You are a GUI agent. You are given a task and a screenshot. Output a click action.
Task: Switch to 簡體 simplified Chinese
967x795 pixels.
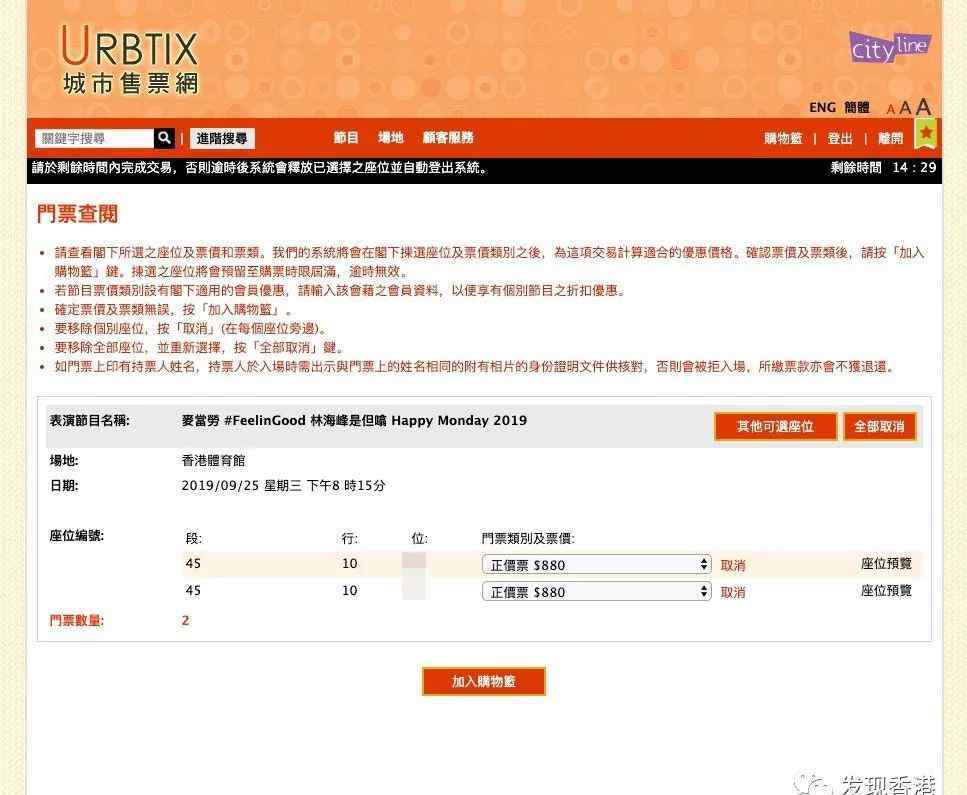[857, 107]
